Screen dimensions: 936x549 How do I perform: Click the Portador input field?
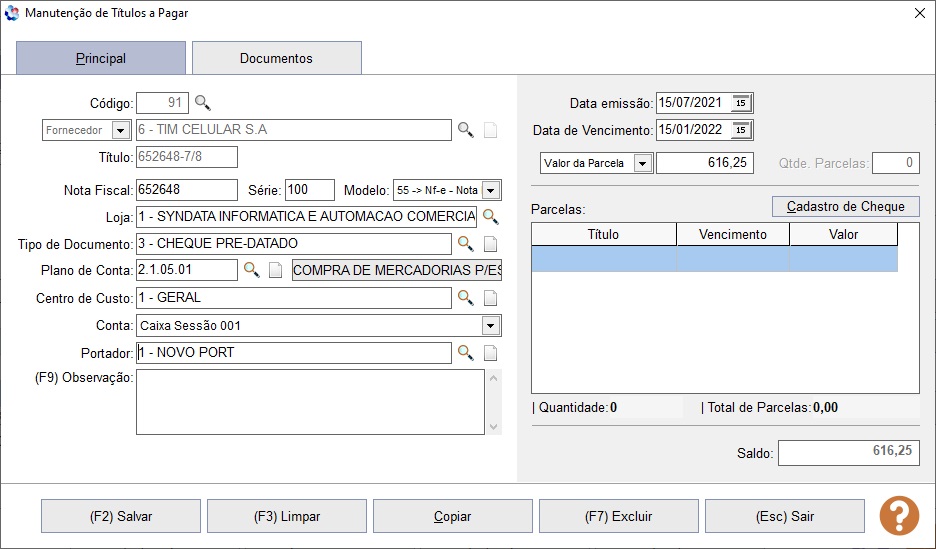coord(294,353)
